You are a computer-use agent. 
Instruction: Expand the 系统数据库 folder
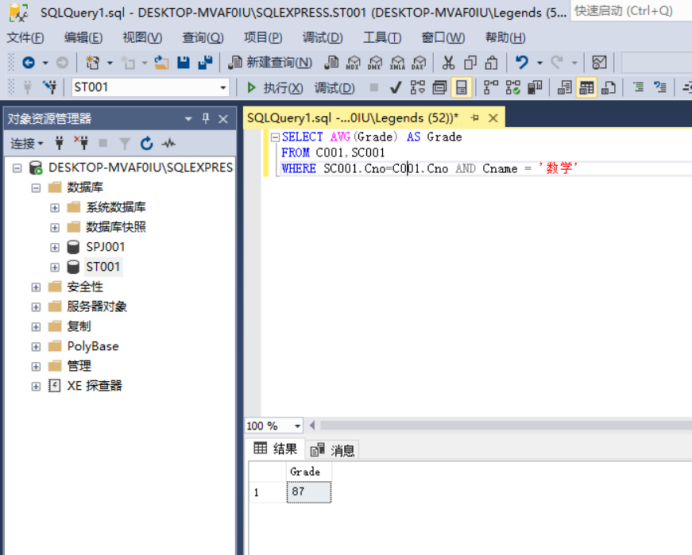[x=55, y=207]
